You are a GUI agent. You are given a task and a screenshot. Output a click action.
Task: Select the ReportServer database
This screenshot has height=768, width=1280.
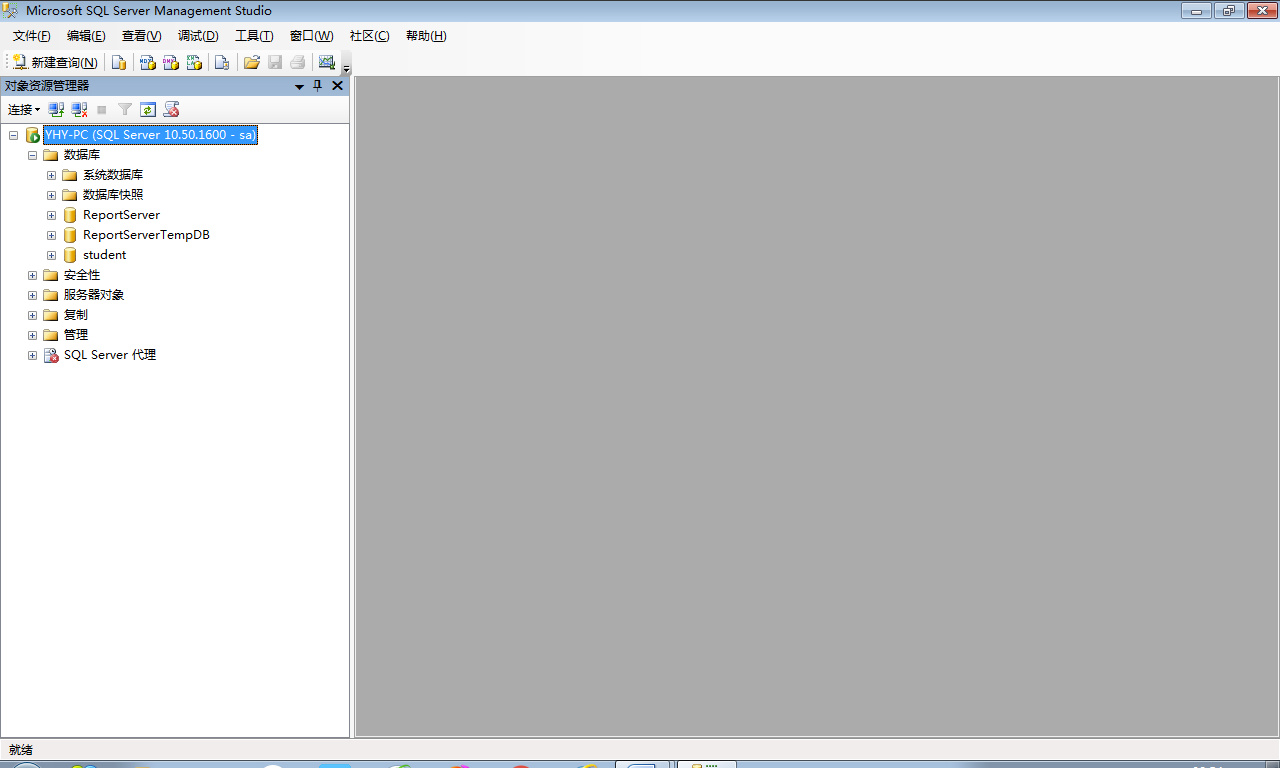121,215
